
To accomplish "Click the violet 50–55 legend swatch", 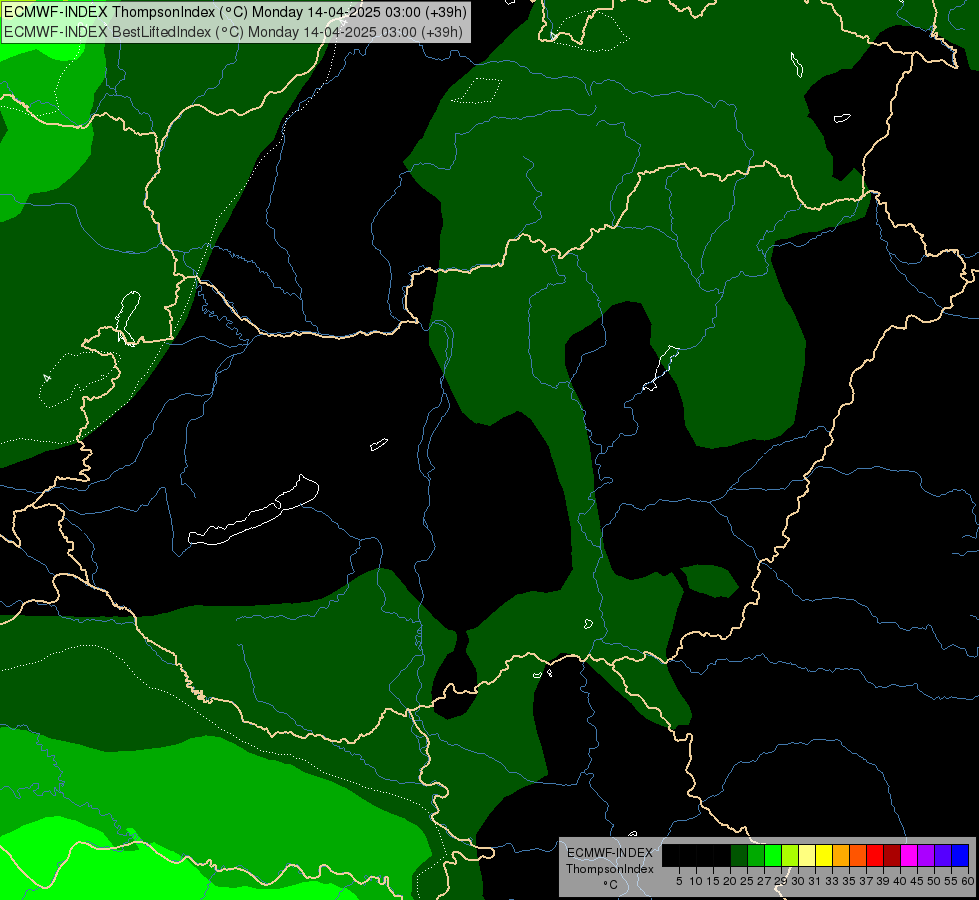I will pos(943,855).
